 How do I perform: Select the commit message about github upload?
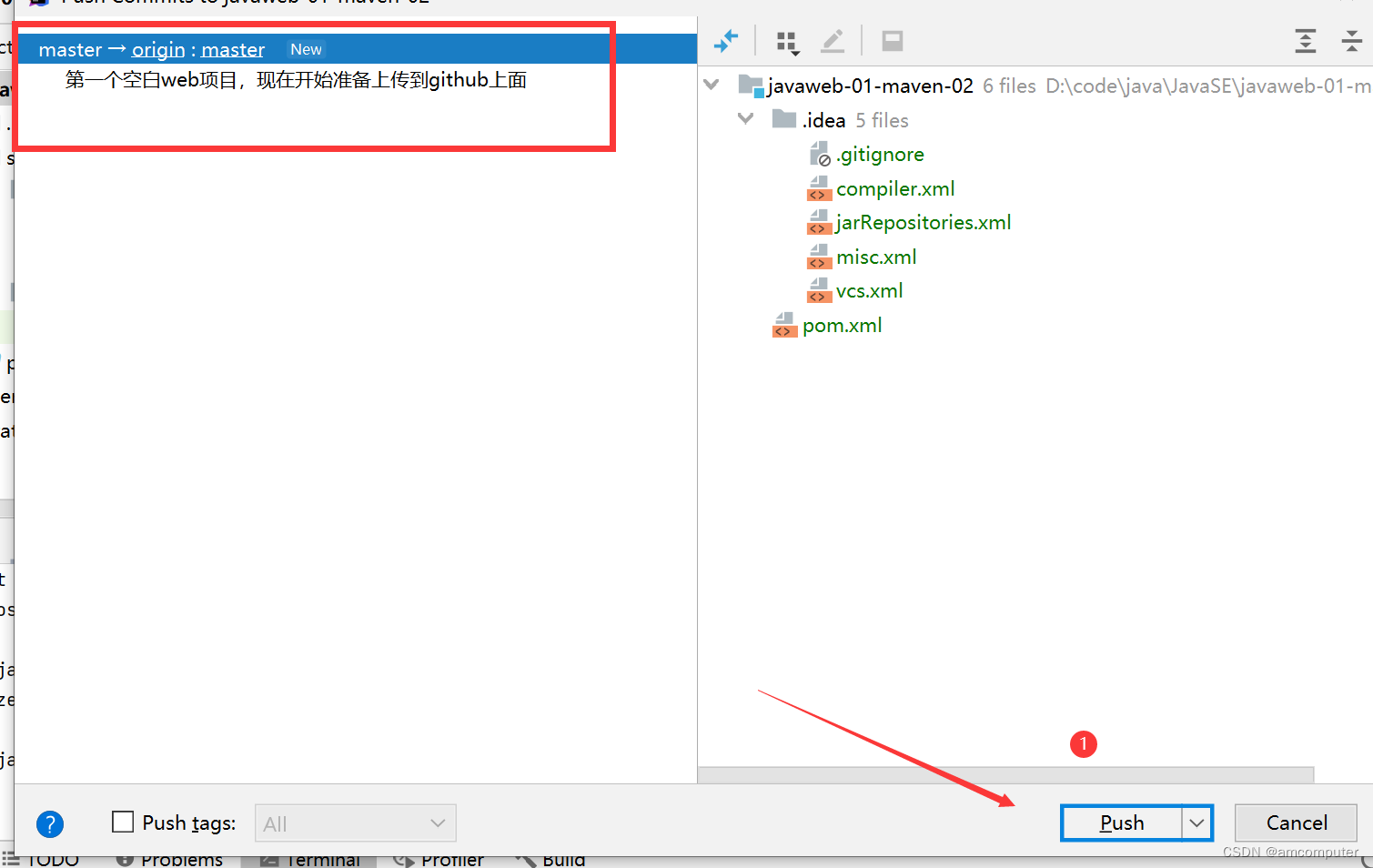pyautogui.click(x=297, y=80)
